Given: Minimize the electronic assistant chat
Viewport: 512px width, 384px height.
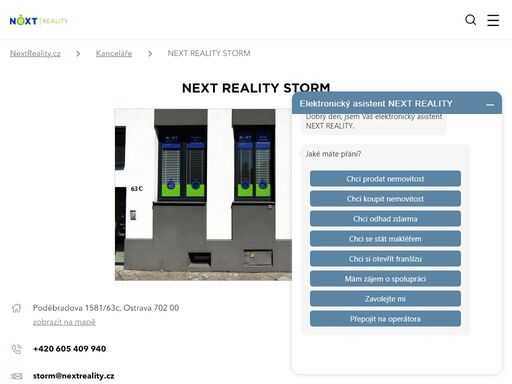Looking at the screenshot, I should tap(490, 105).
